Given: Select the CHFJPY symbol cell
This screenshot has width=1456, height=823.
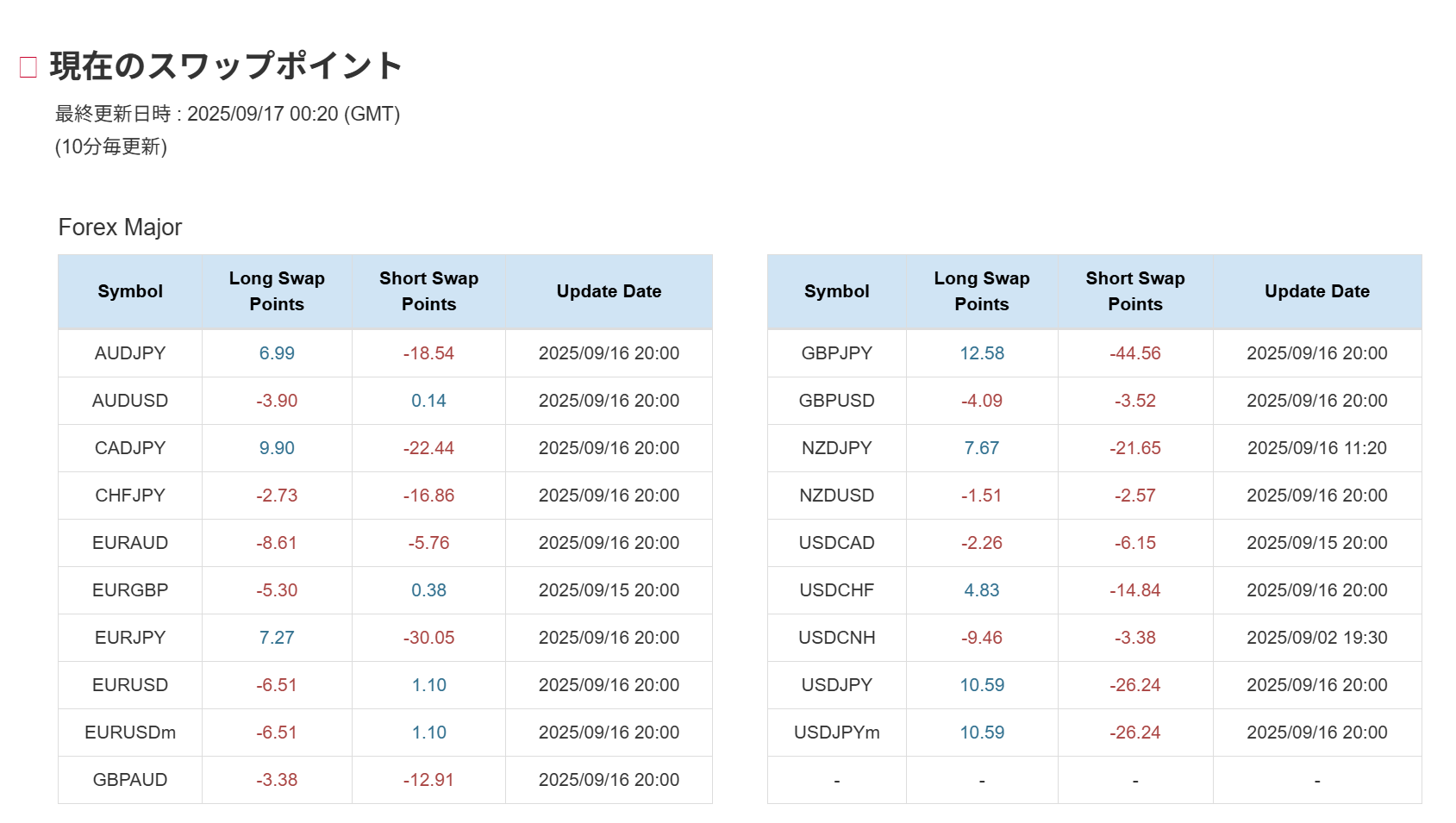Looking at the screenshot, I should coord(130,496).
